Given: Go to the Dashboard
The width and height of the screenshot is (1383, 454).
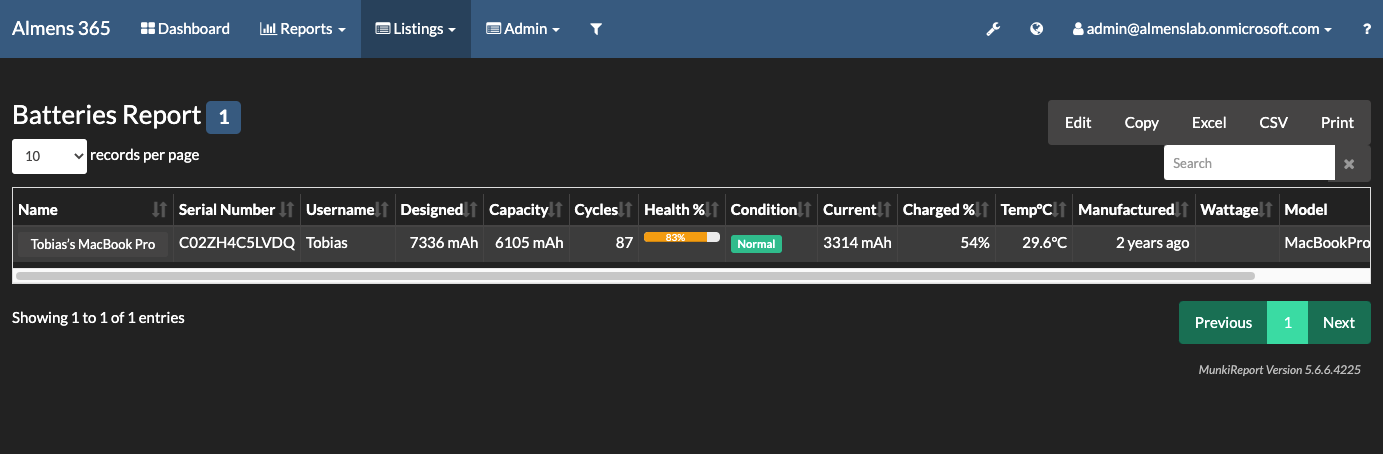Looking at the screenshot, I should pyautogui.click(x=186, y=29).
